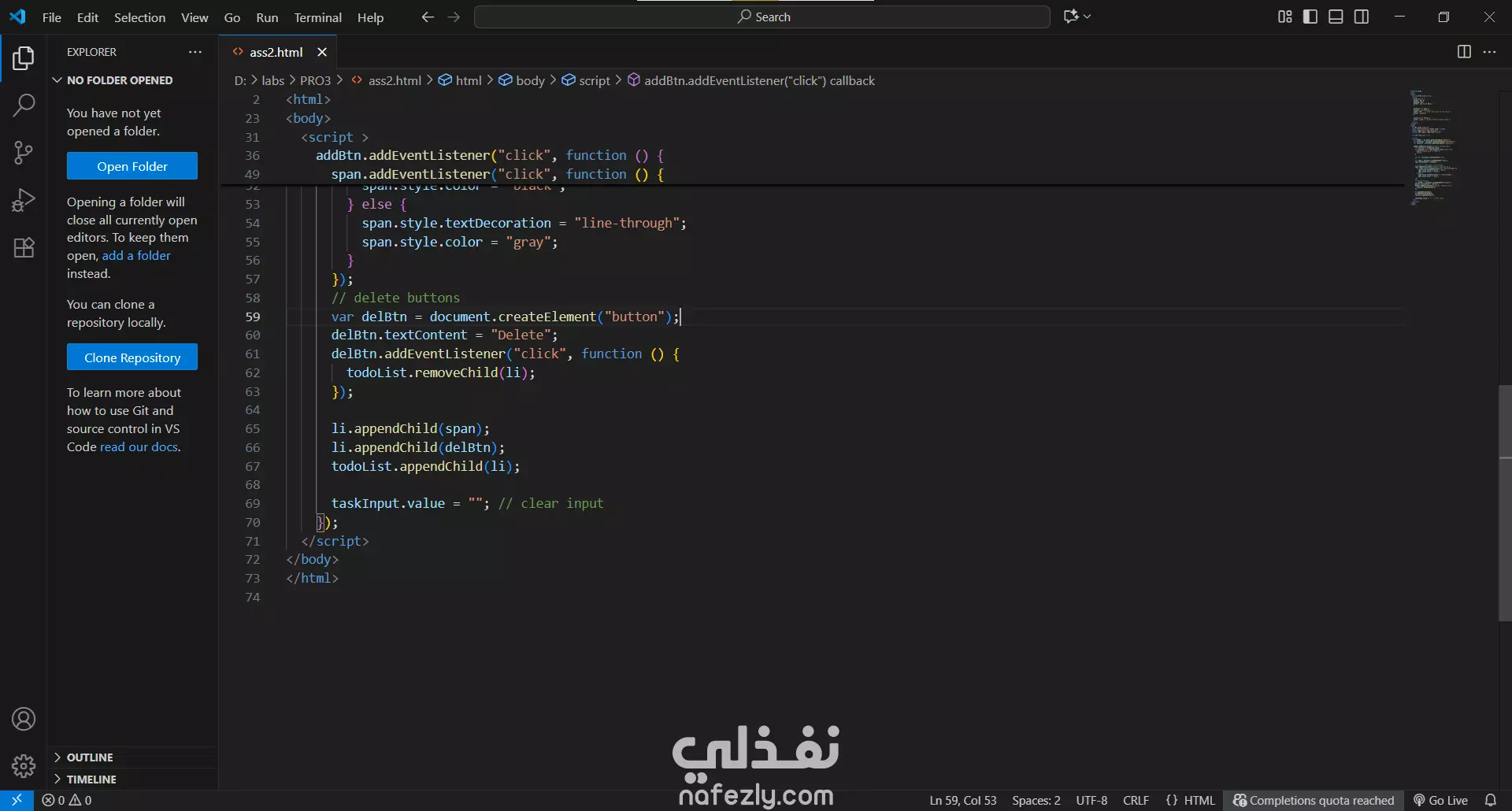This screenshot has height=811, width=1512.
Task: Open the Source Control view
Action: [x=24, y=153]
